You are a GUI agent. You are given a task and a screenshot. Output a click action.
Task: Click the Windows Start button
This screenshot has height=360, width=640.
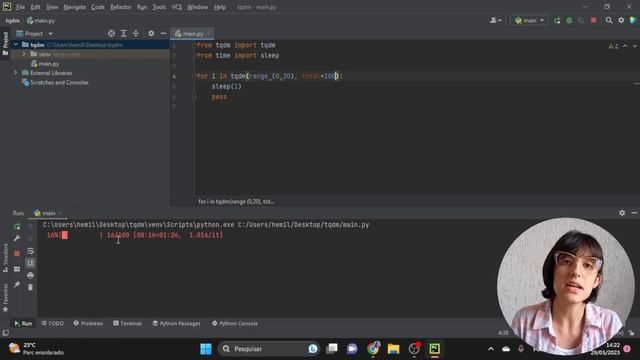point(206,349)
